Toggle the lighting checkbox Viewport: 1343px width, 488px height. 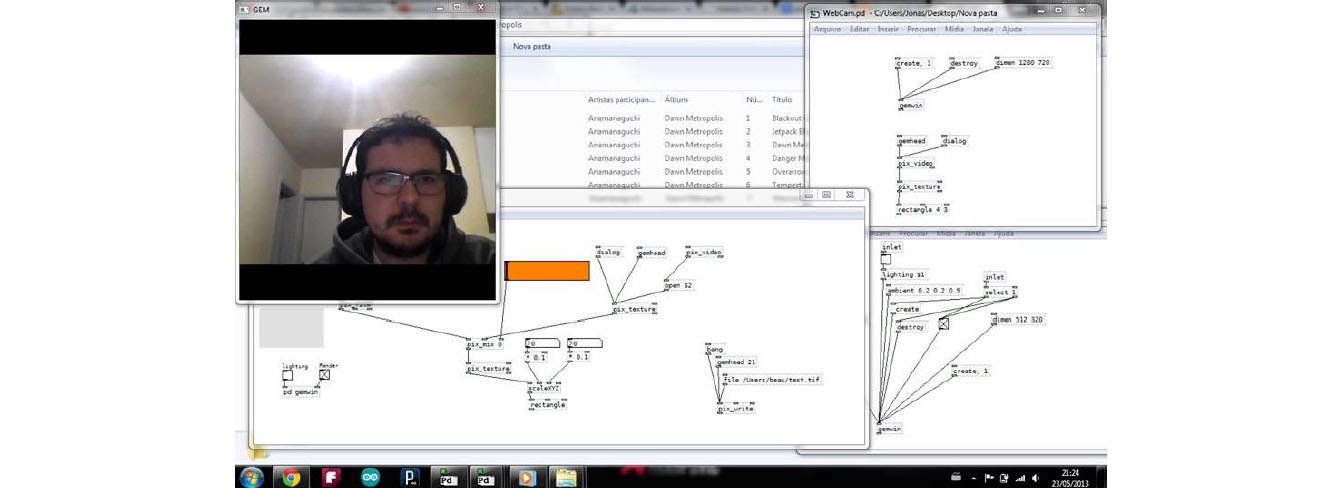288,376
